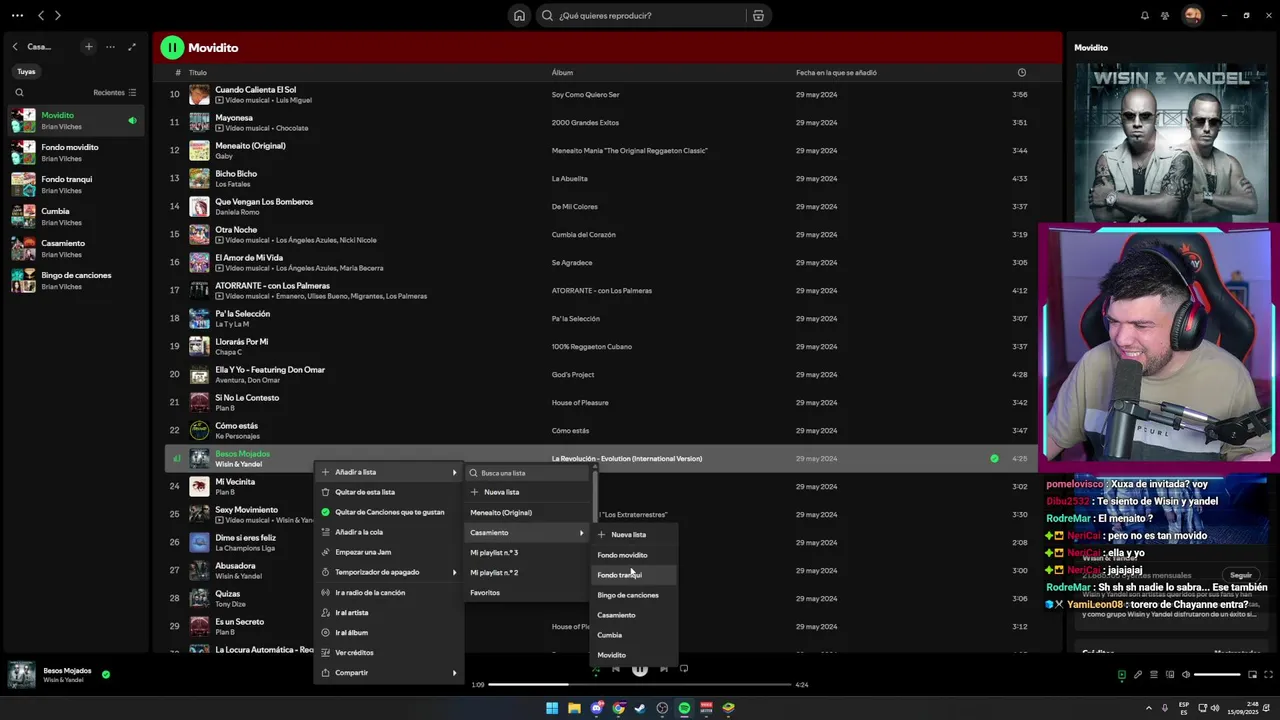Image resolution: width=1280 pixels, height=720 pixels.
Task: Enter full screen player icon
Action: (x=1267, y=675)
